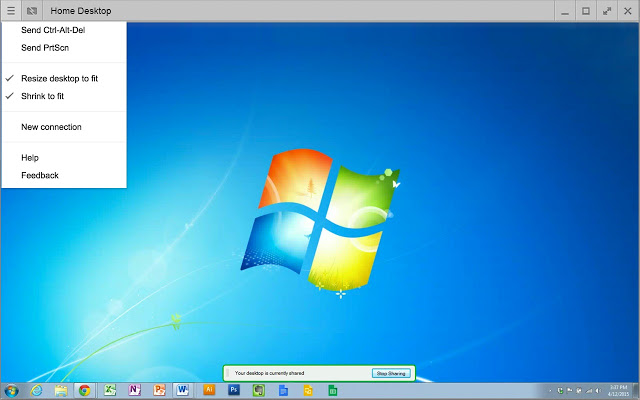Launch Photoshop from the taskbar
The height and width of the screenshot is (400, 640).
(x=234, y=390)
